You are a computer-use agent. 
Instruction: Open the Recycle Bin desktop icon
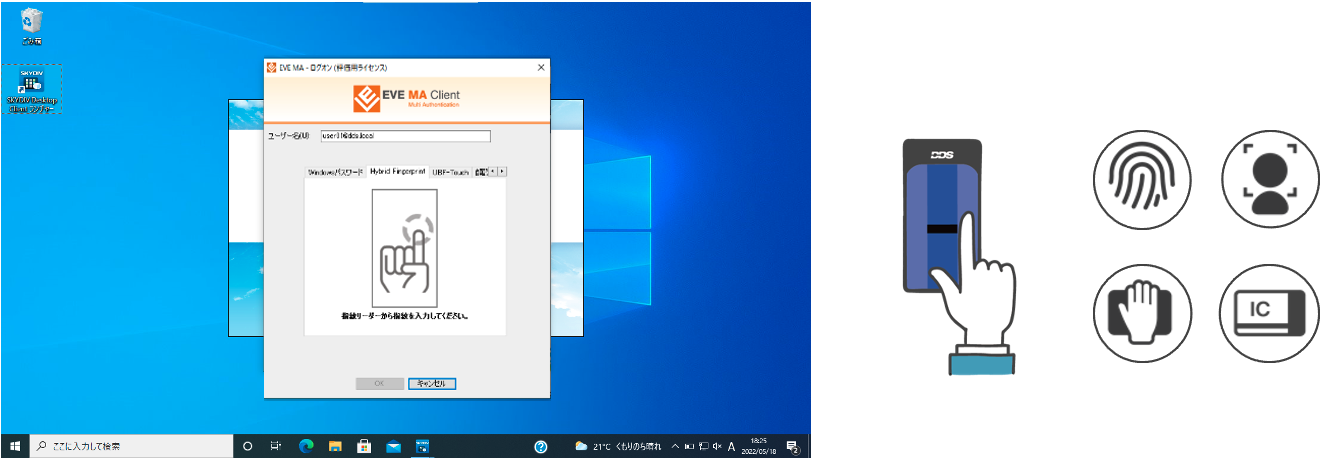pos(31,26)
